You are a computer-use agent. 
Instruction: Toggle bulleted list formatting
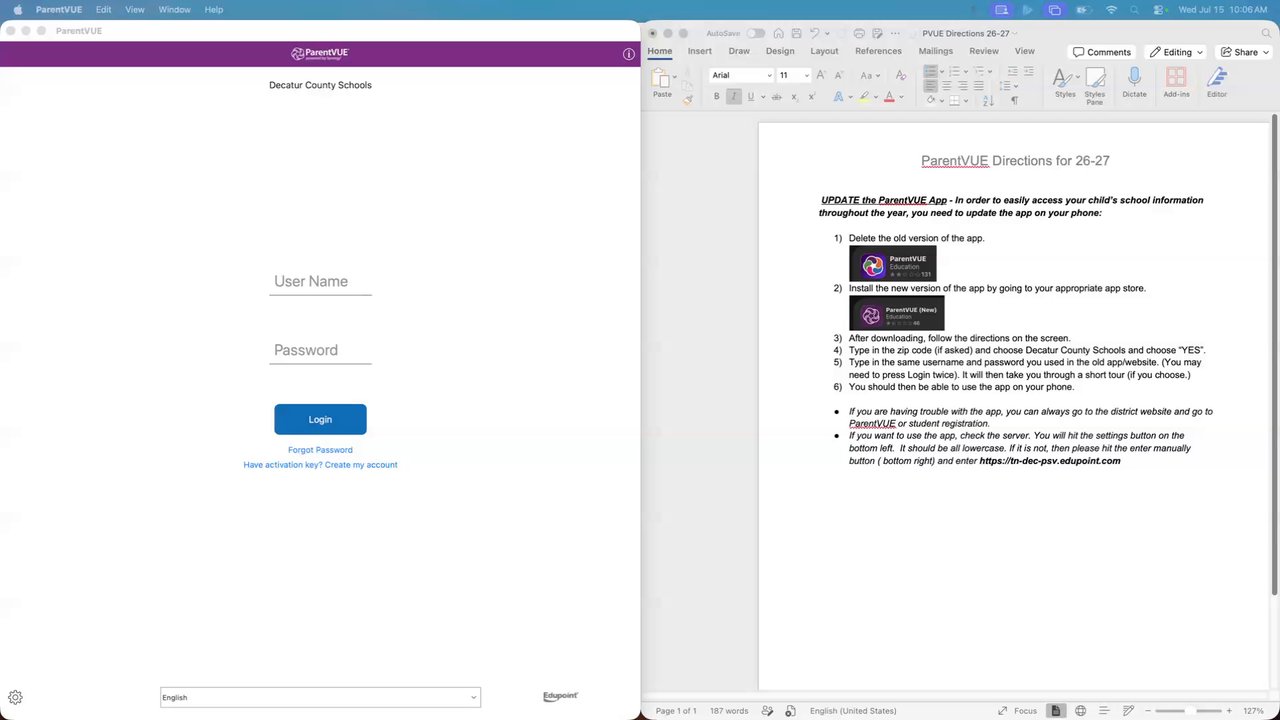click(930, 71)
